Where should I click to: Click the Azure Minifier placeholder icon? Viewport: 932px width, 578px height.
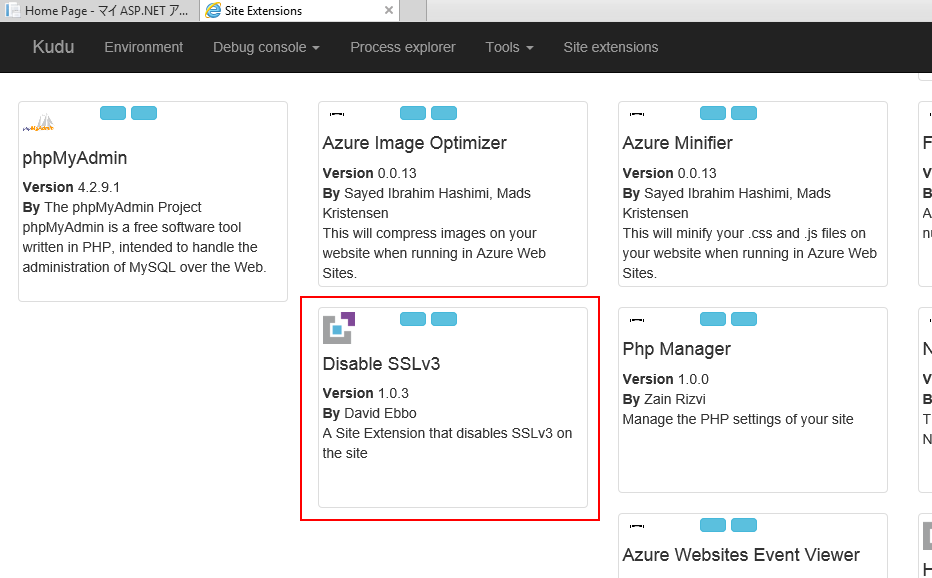click(637, 114)
